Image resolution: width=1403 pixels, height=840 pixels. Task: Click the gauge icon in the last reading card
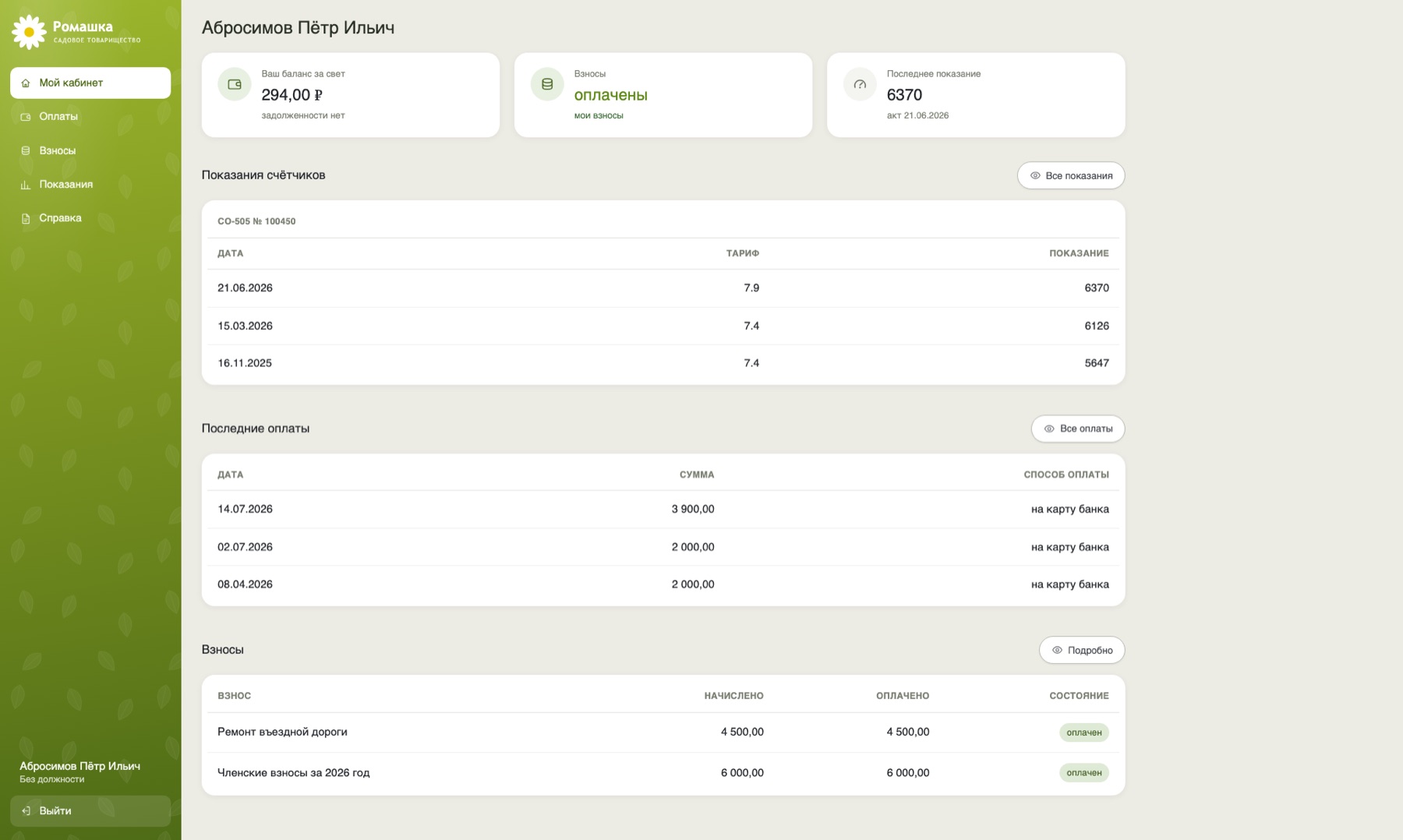click(x=860, y=84)
